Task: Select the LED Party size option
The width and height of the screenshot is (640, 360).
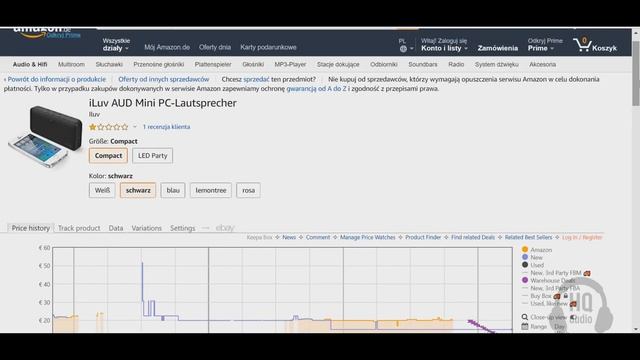Action: point(153,156)
